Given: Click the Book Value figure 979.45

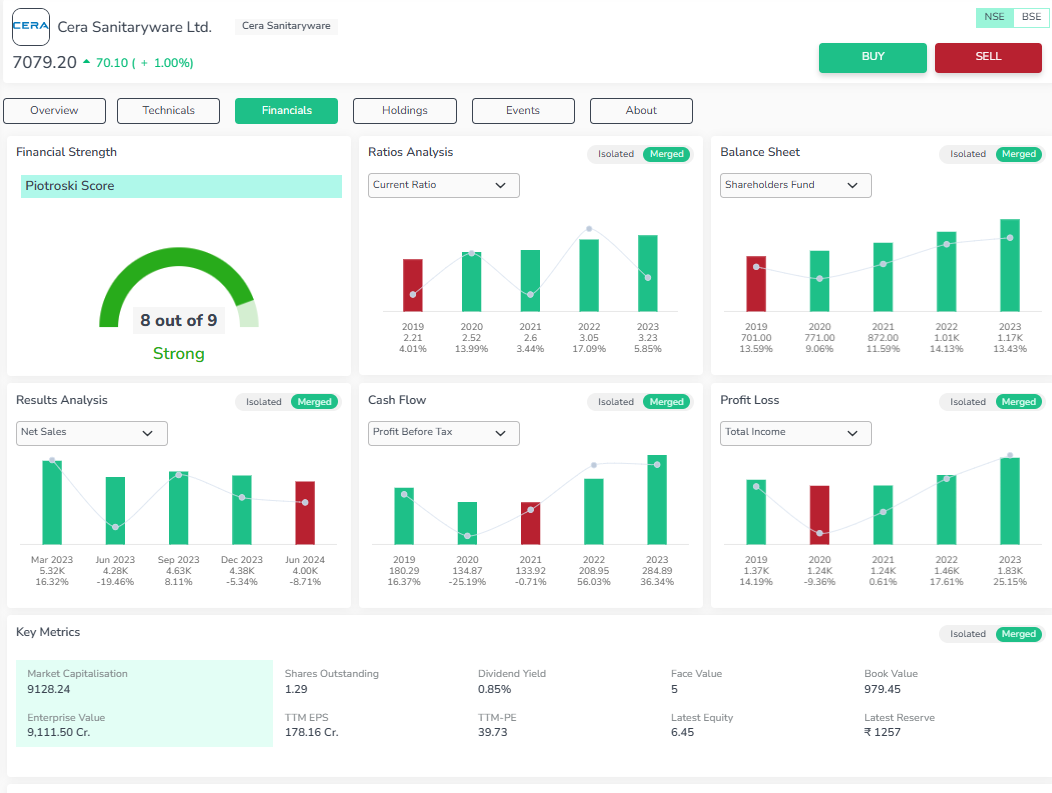Looking at the screenshot, I should tap(882, 690).
